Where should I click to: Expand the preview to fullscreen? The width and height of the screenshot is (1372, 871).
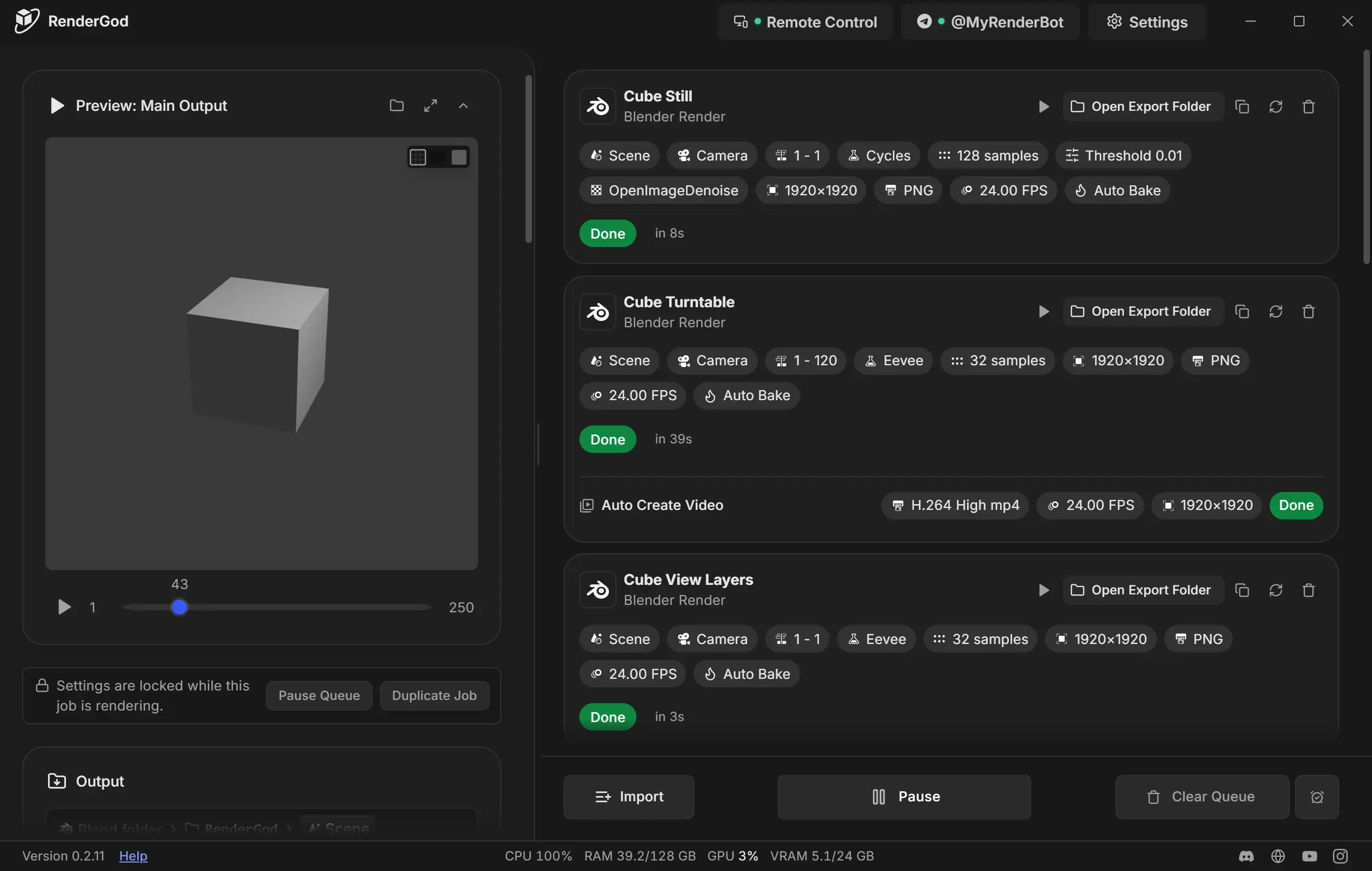430,106
